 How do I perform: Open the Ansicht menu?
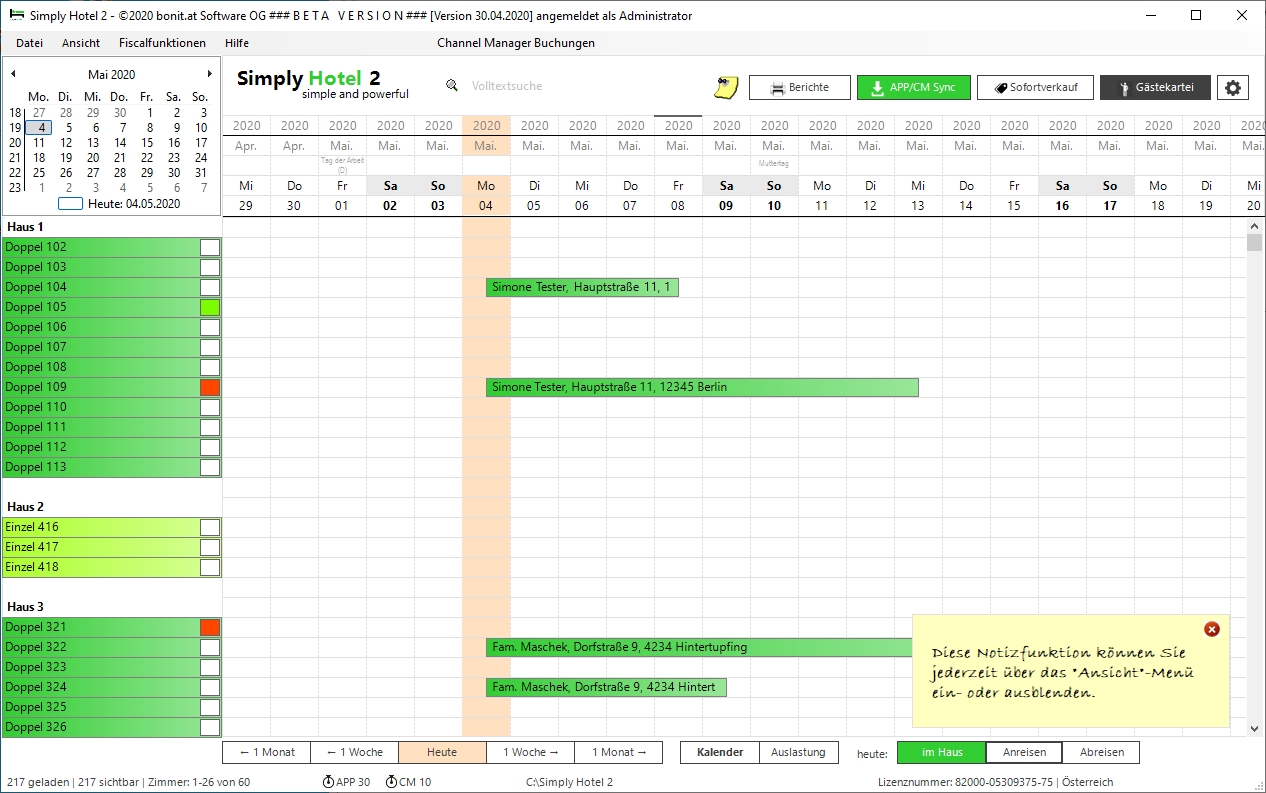point(81,43)
